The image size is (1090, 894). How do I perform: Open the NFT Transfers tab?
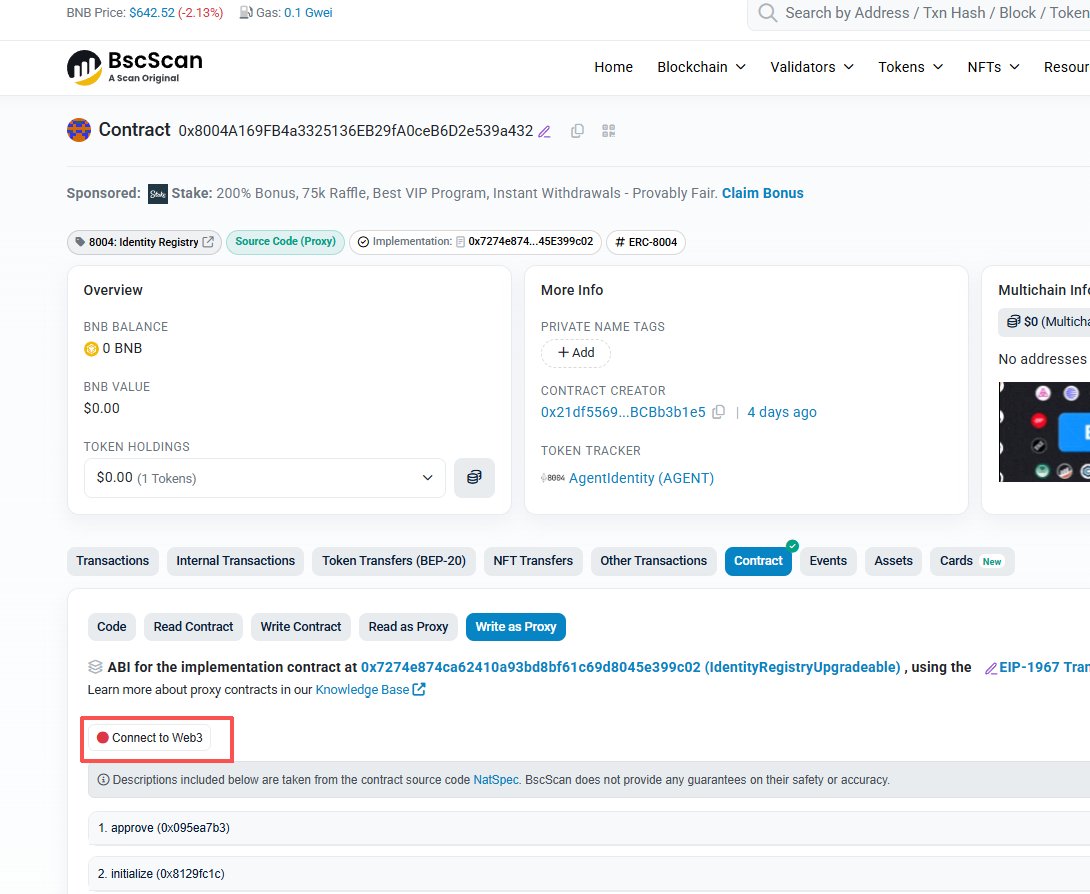[x=533, y=562]
